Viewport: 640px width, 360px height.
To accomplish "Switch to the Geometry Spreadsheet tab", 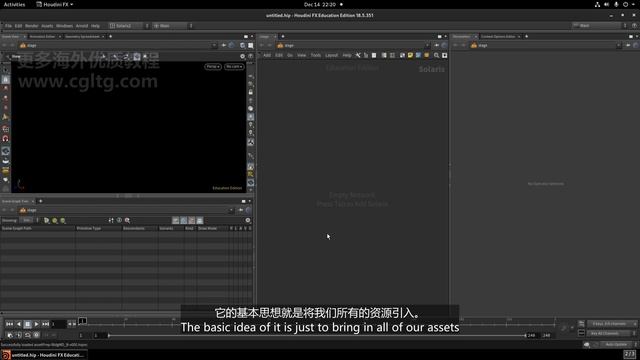I will (82, 36).
